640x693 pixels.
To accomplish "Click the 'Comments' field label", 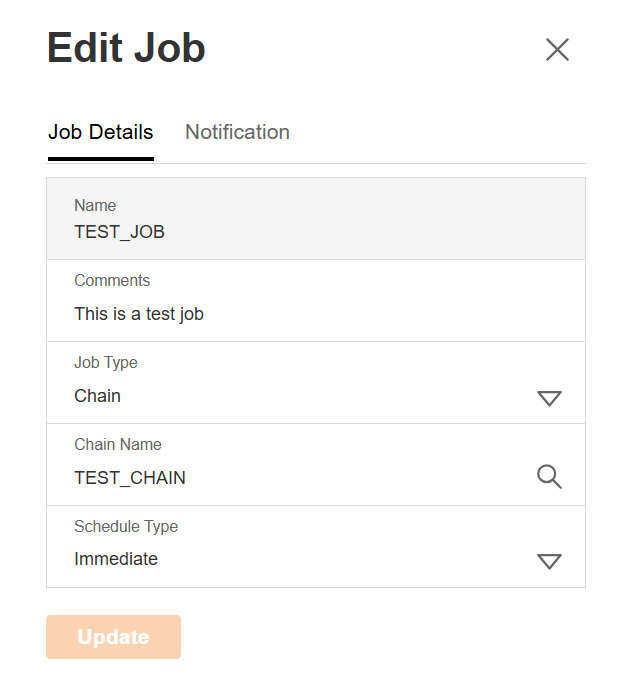I will 112,281.
